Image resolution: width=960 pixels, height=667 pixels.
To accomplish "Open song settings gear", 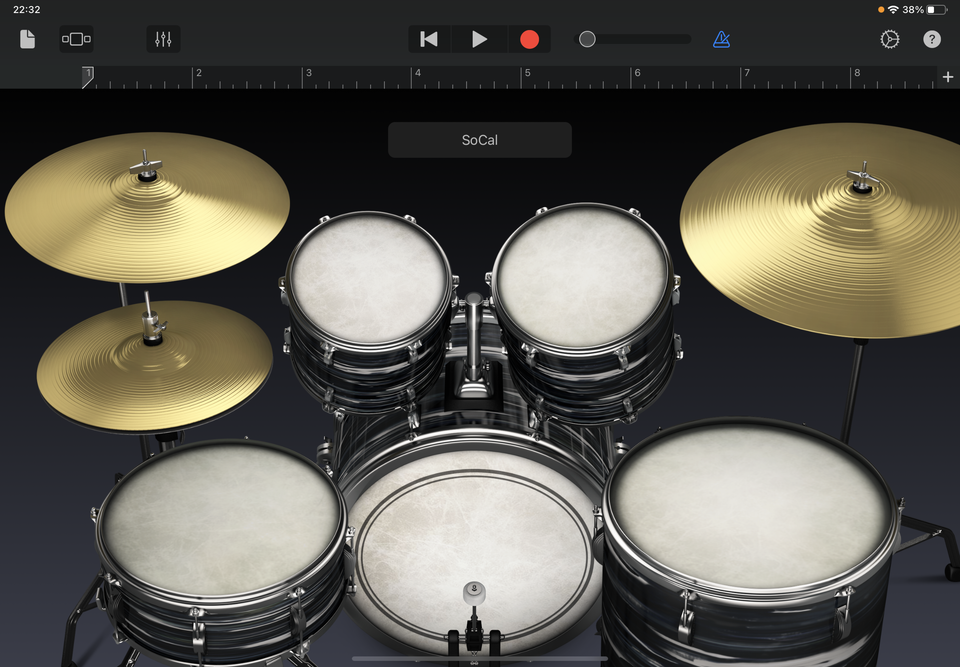I will pyautogui.click(x=889, y=39).
